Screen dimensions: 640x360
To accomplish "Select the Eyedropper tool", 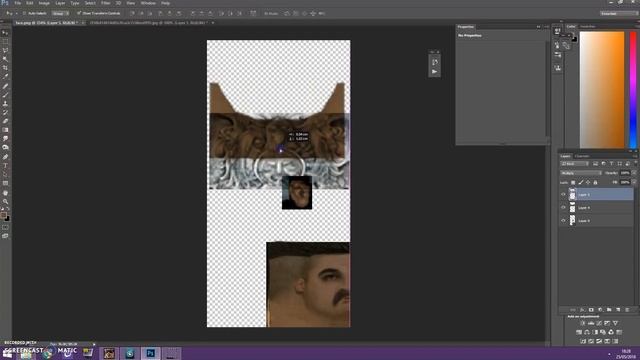I will (5, 76).
